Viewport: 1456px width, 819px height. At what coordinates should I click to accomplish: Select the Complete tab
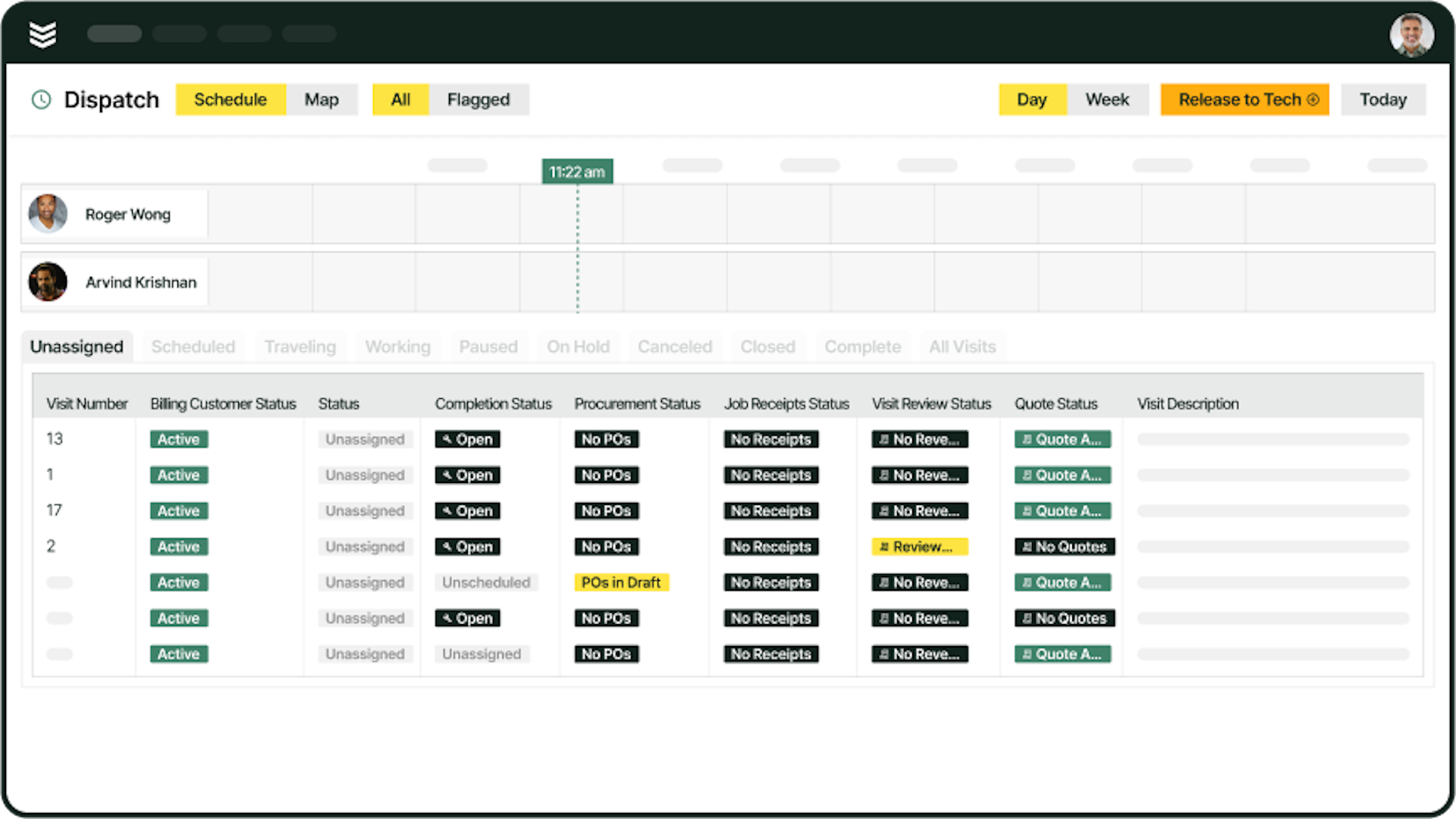[862, 346]
